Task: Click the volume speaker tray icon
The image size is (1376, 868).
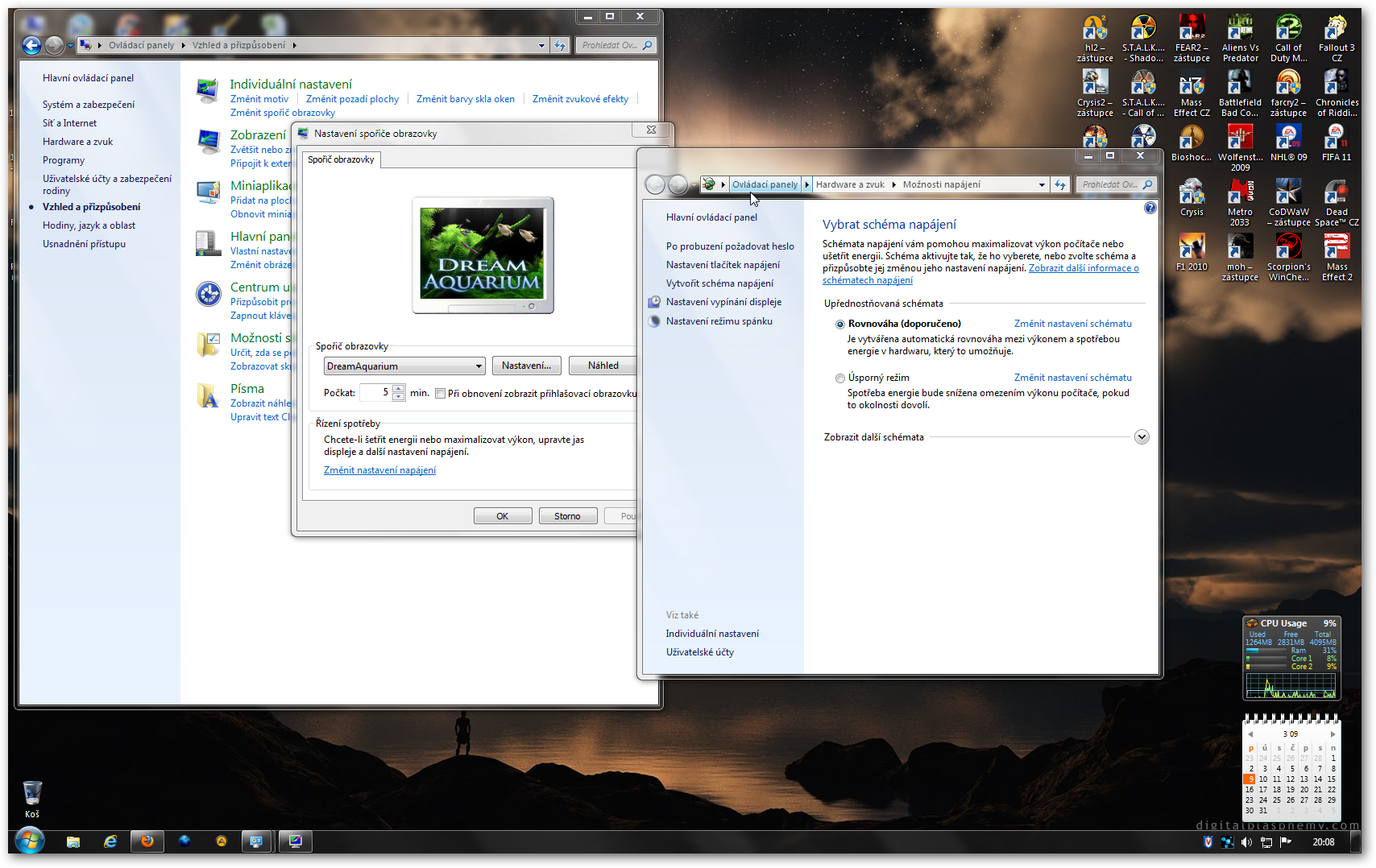Action: point(1246,842)
